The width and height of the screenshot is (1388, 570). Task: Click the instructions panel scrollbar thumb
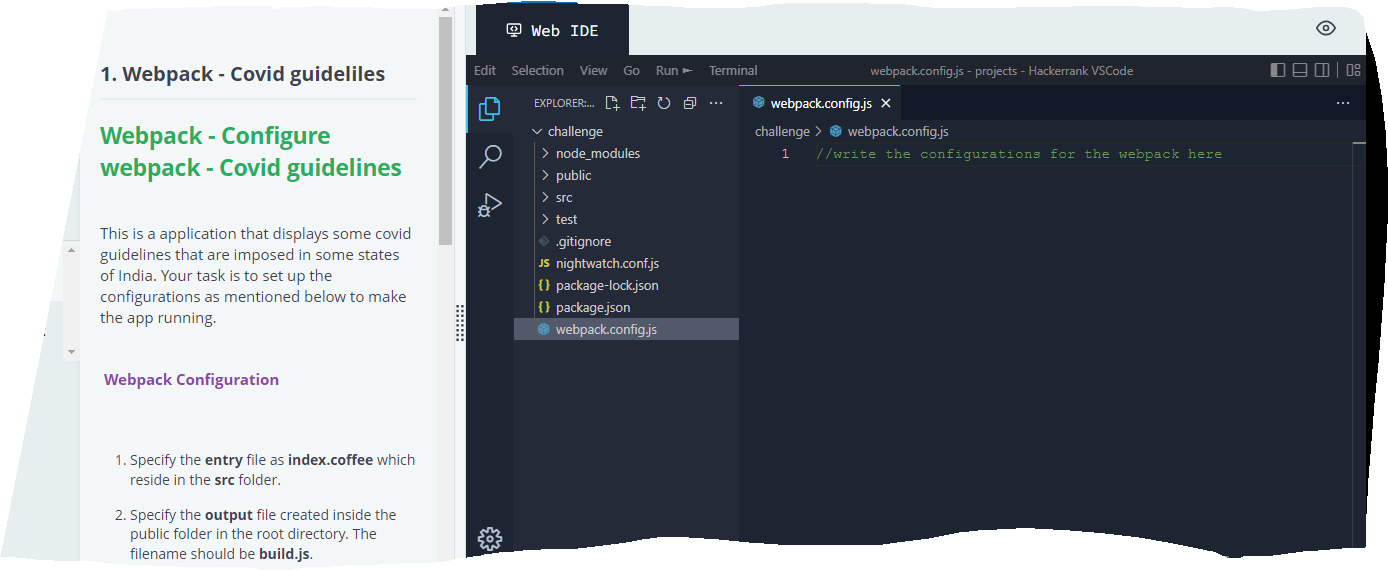tap(445, 130)
